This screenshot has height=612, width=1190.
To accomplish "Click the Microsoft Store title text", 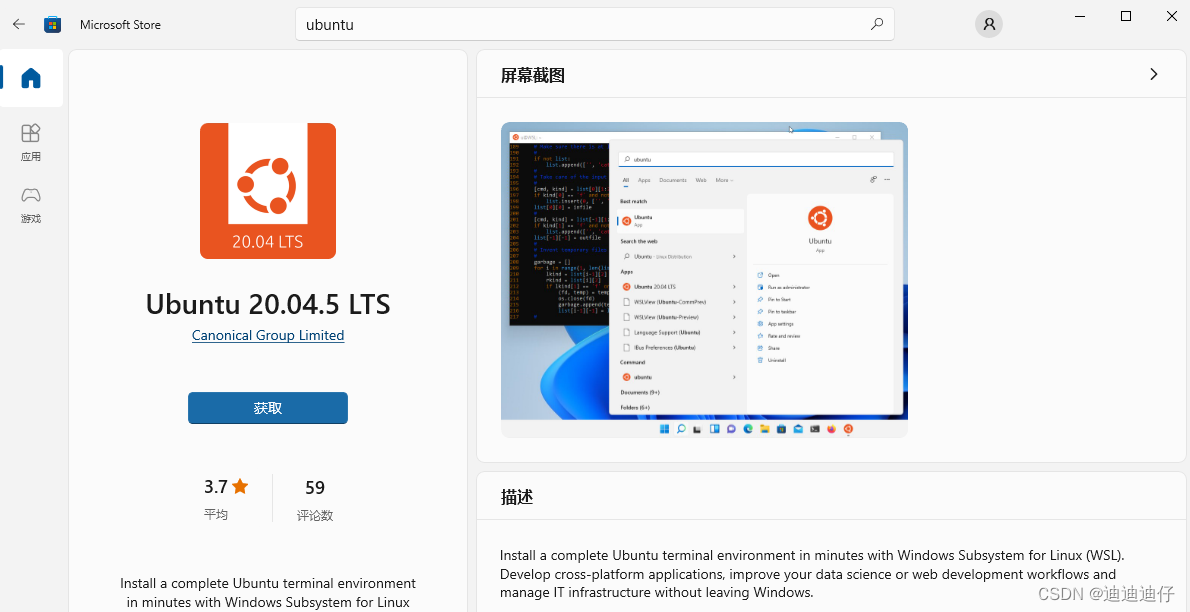I will (x=120, y=25).
